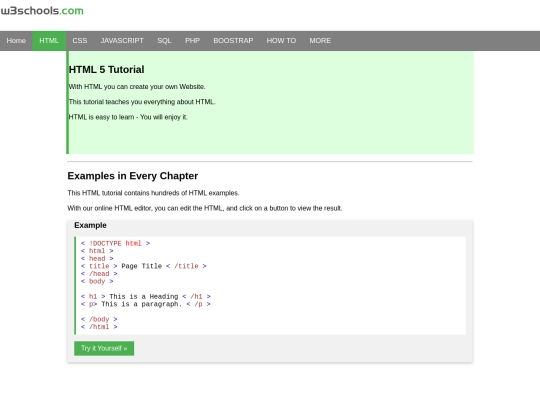Click the closing /html tag line
This screenshot has width=540, height=405.
pos(99,327)
